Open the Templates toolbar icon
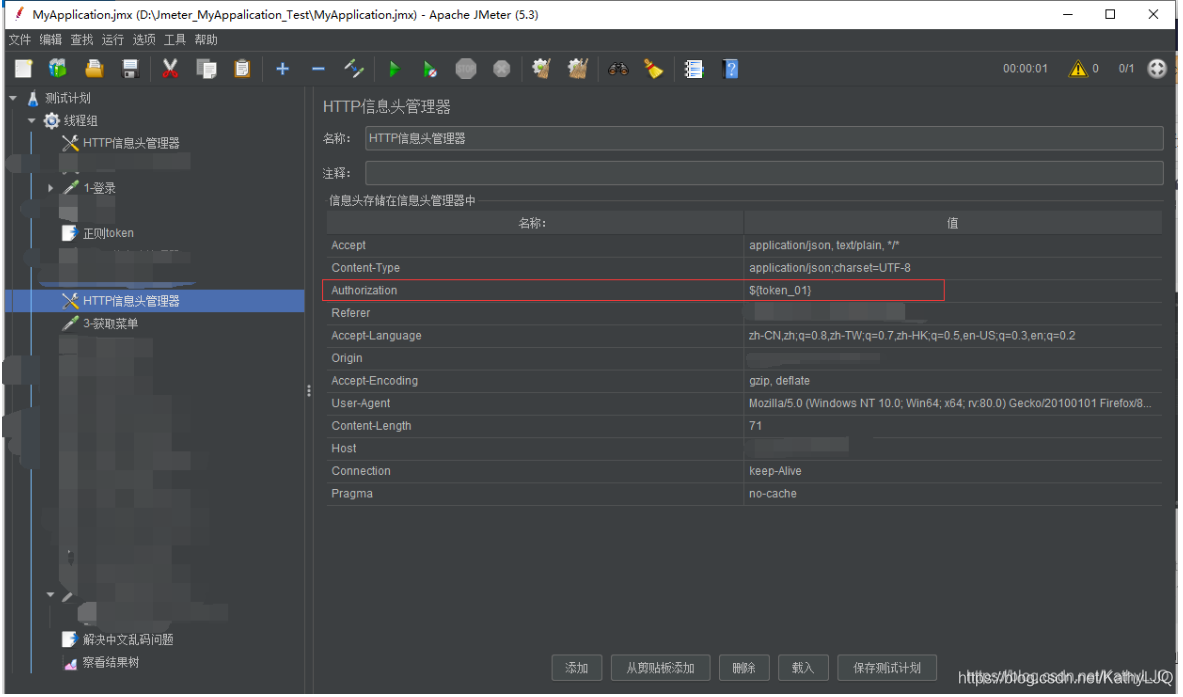 click(x=58, y=69)
